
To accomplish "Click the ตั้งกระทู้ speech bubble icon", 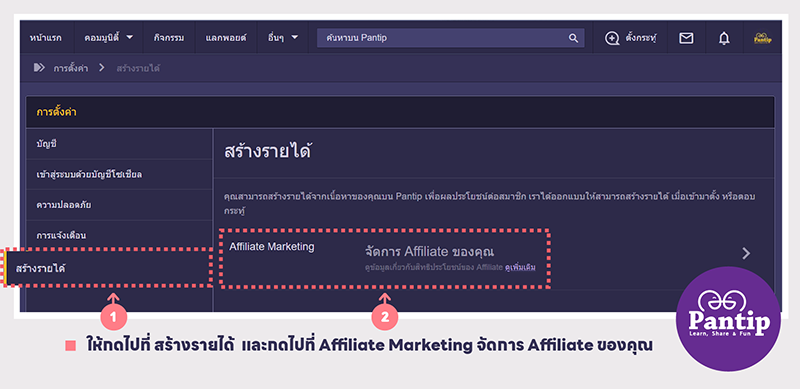I will (612, 38).
